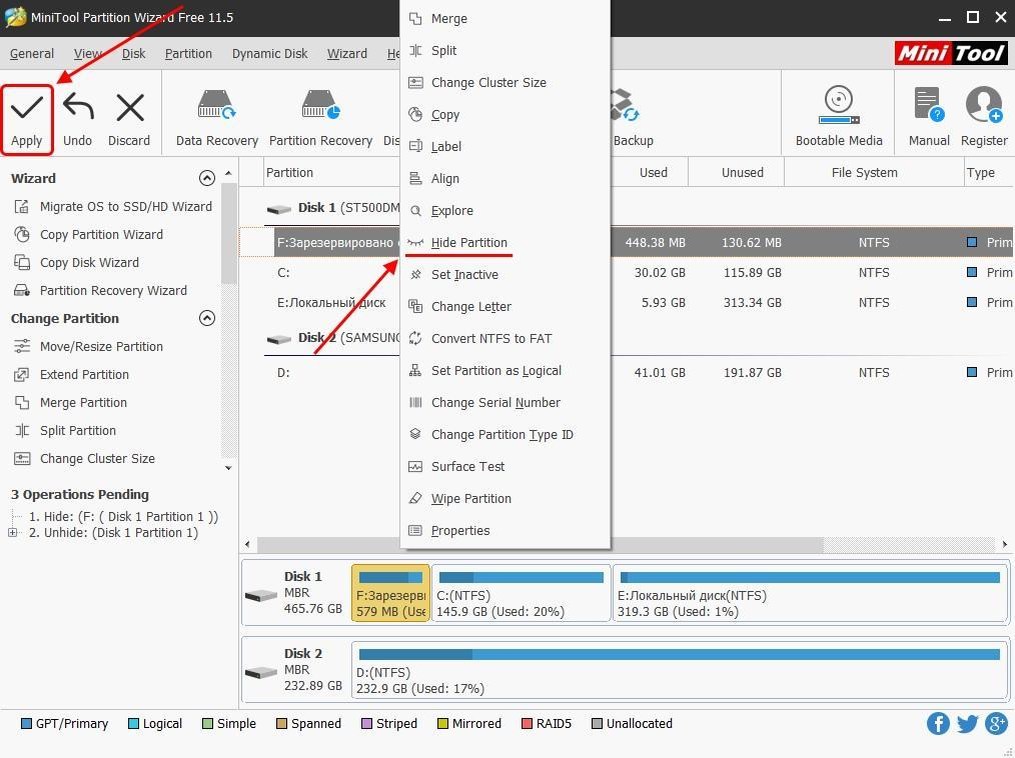Start Migrate OS to SSD/HD Wizard
The image size is (1015, 758).
[113, 206]
